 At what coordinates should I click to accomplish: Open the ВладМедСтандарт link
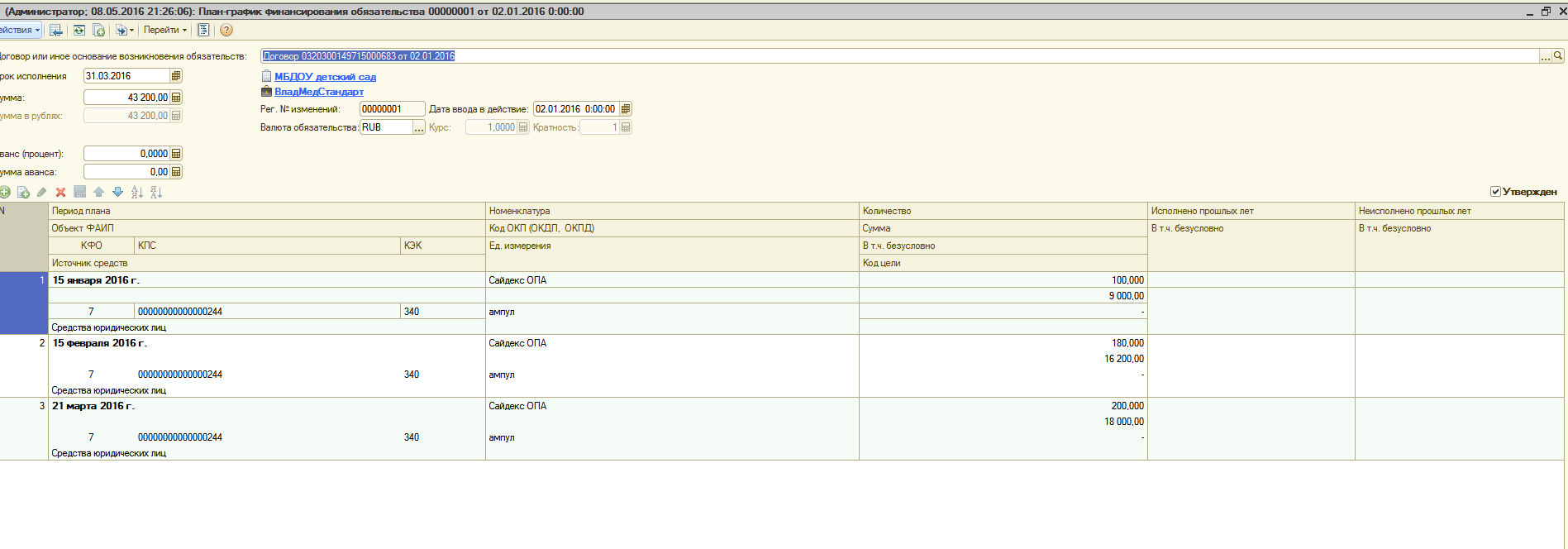point(319,92)
